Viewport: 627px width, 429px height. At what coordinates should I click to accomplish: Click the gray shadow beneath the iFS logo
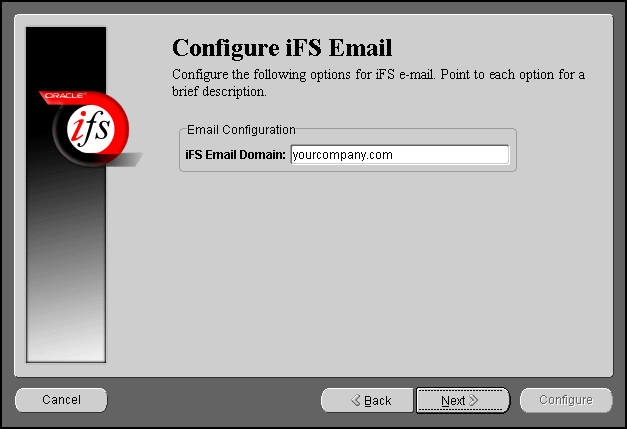[x=120, y=160]
